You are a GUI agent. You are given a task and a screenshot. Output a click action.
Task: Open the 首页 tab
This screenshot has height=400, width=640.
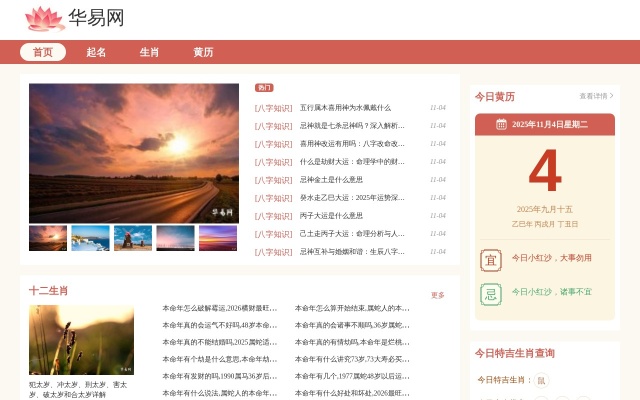point(43,52)
